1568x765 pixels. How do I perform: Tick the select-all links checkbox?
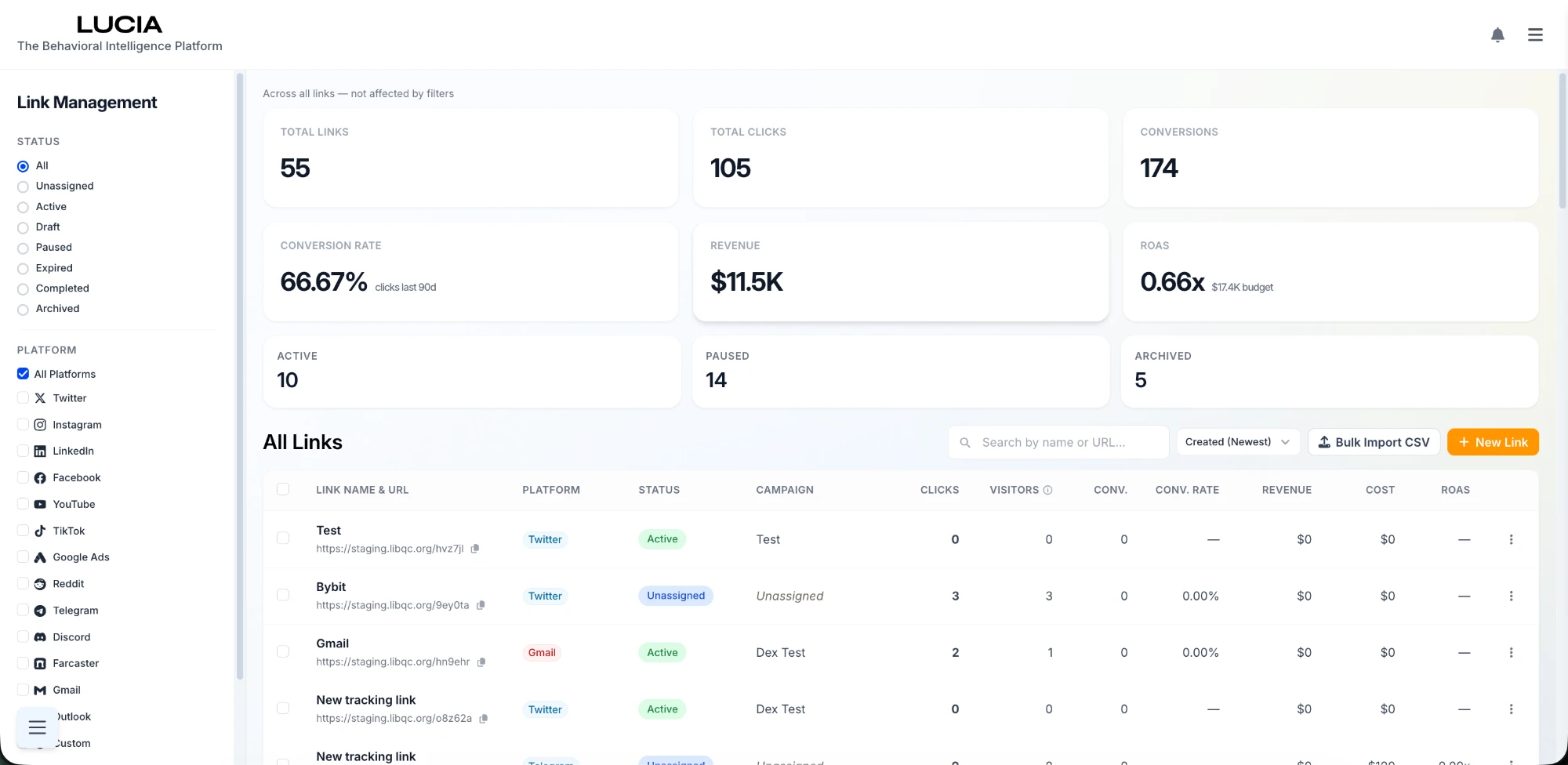pos(283,489)
